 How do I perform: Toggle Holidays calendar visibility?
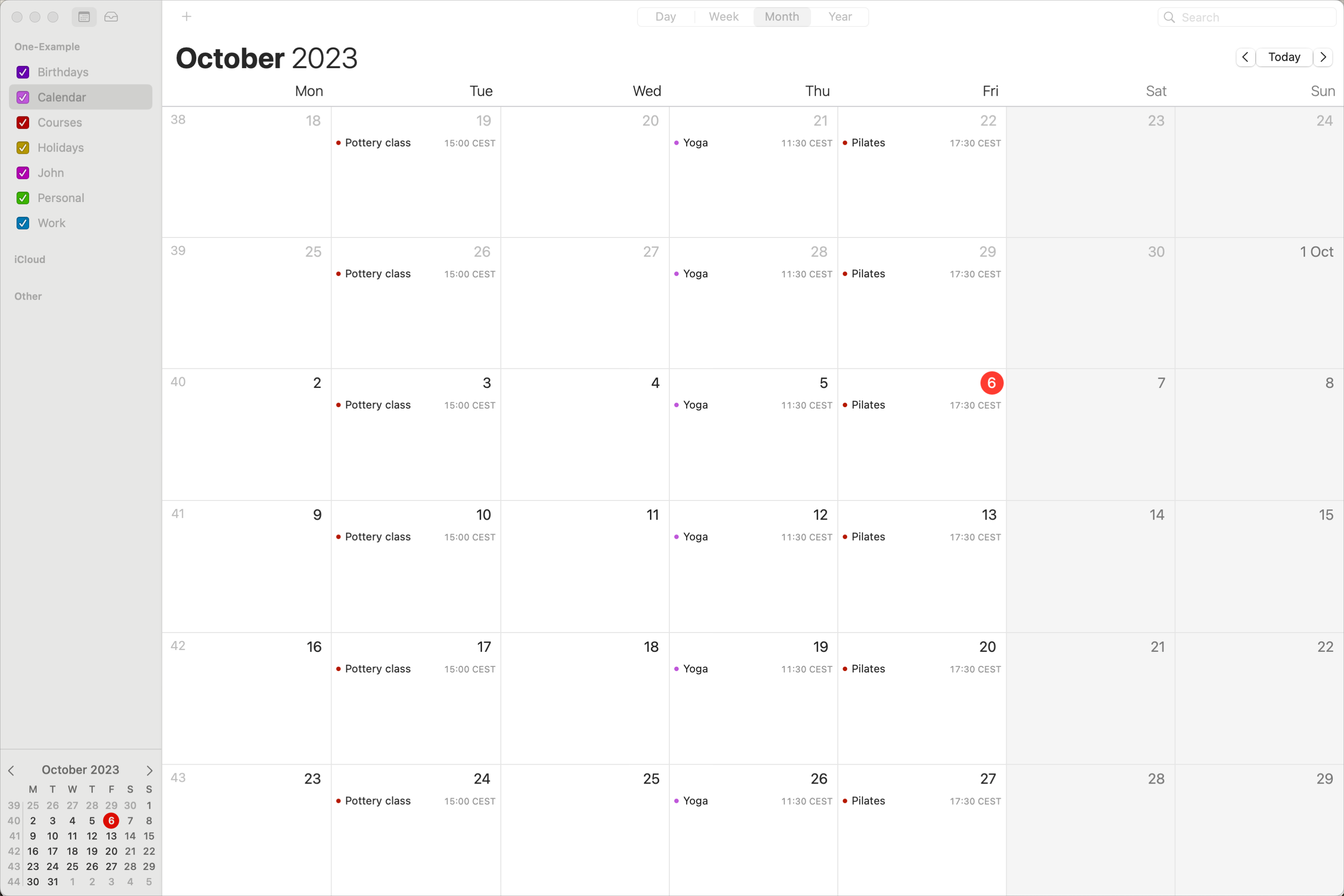click(x=22, y=147)
